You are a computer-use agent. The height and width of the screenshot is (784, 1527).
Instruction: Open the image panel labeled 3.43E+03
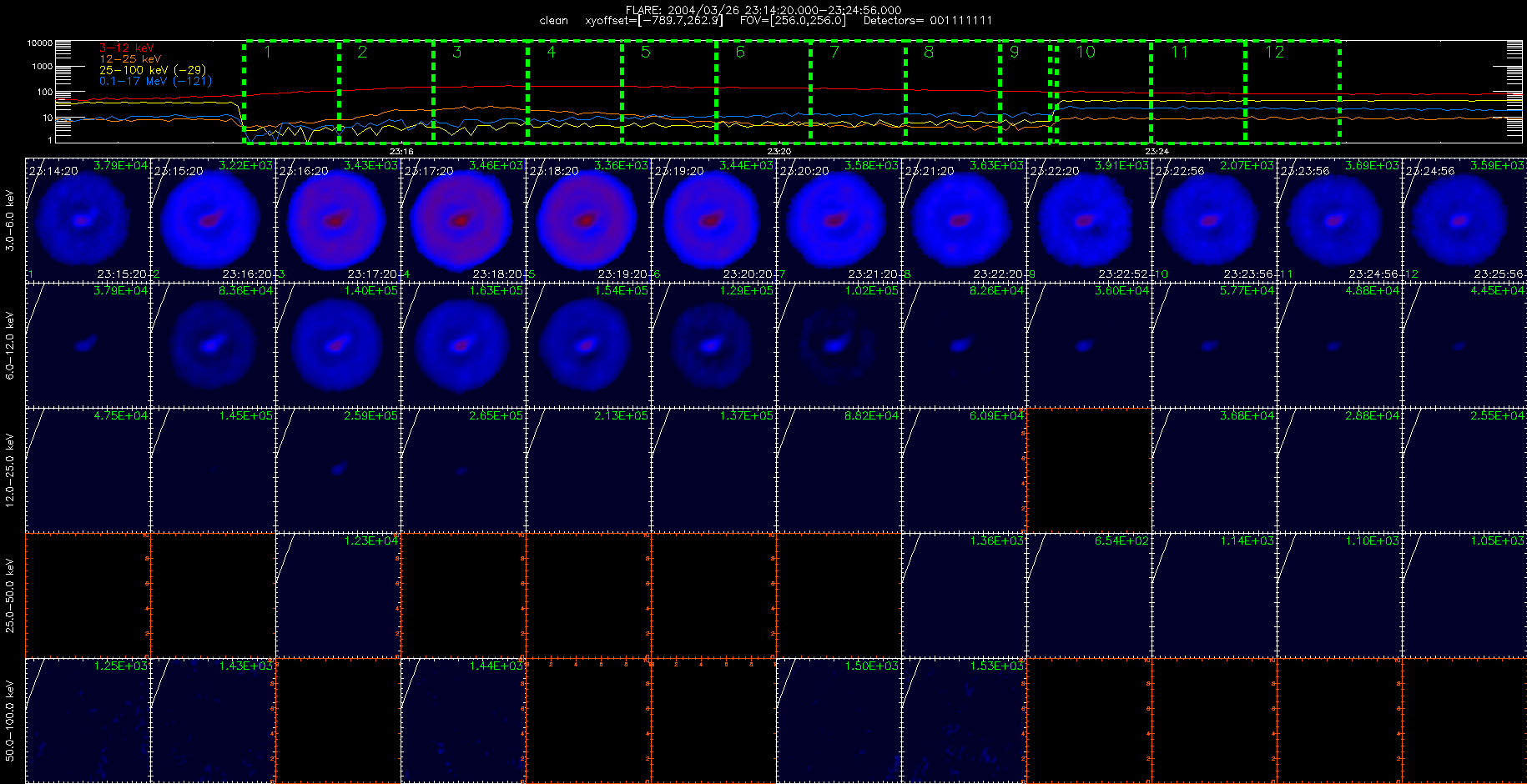tap(338, 220)
